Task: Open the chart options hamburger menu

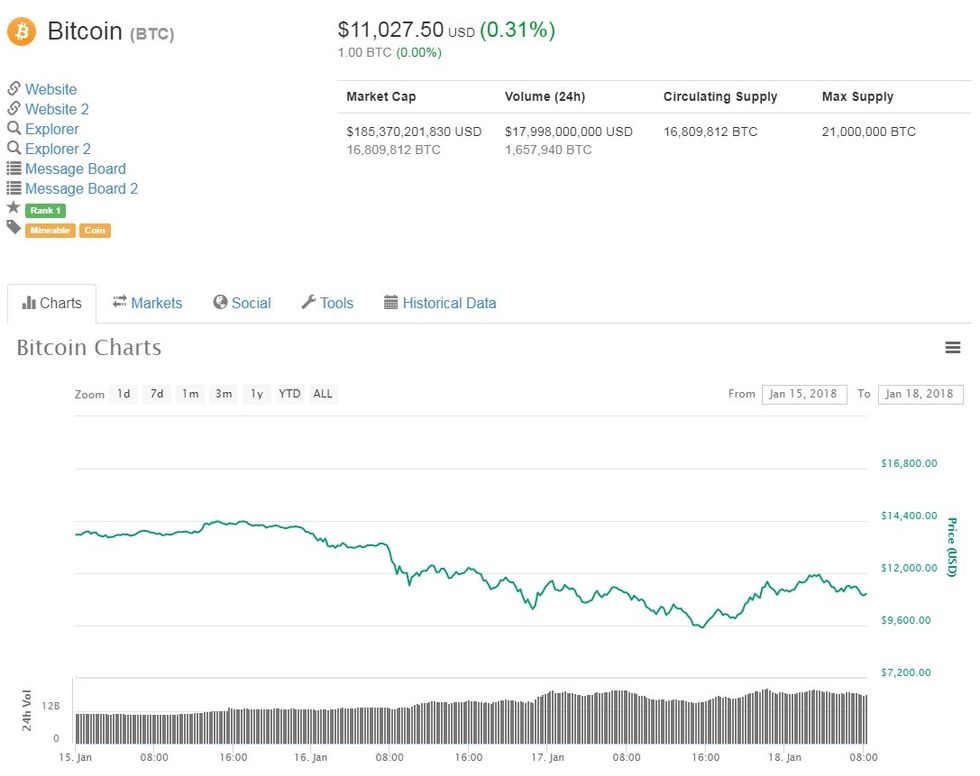Action: coord(953,347)
